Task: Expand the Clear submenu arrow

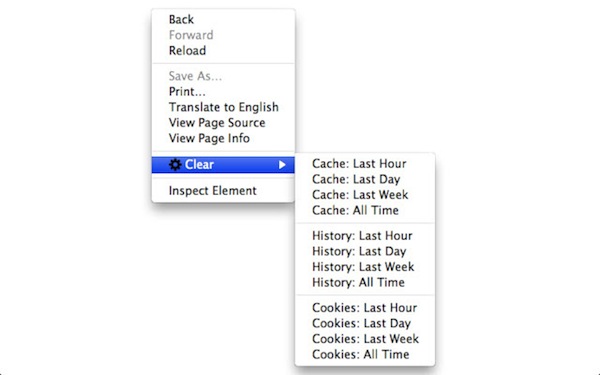Action: (282, 165)
